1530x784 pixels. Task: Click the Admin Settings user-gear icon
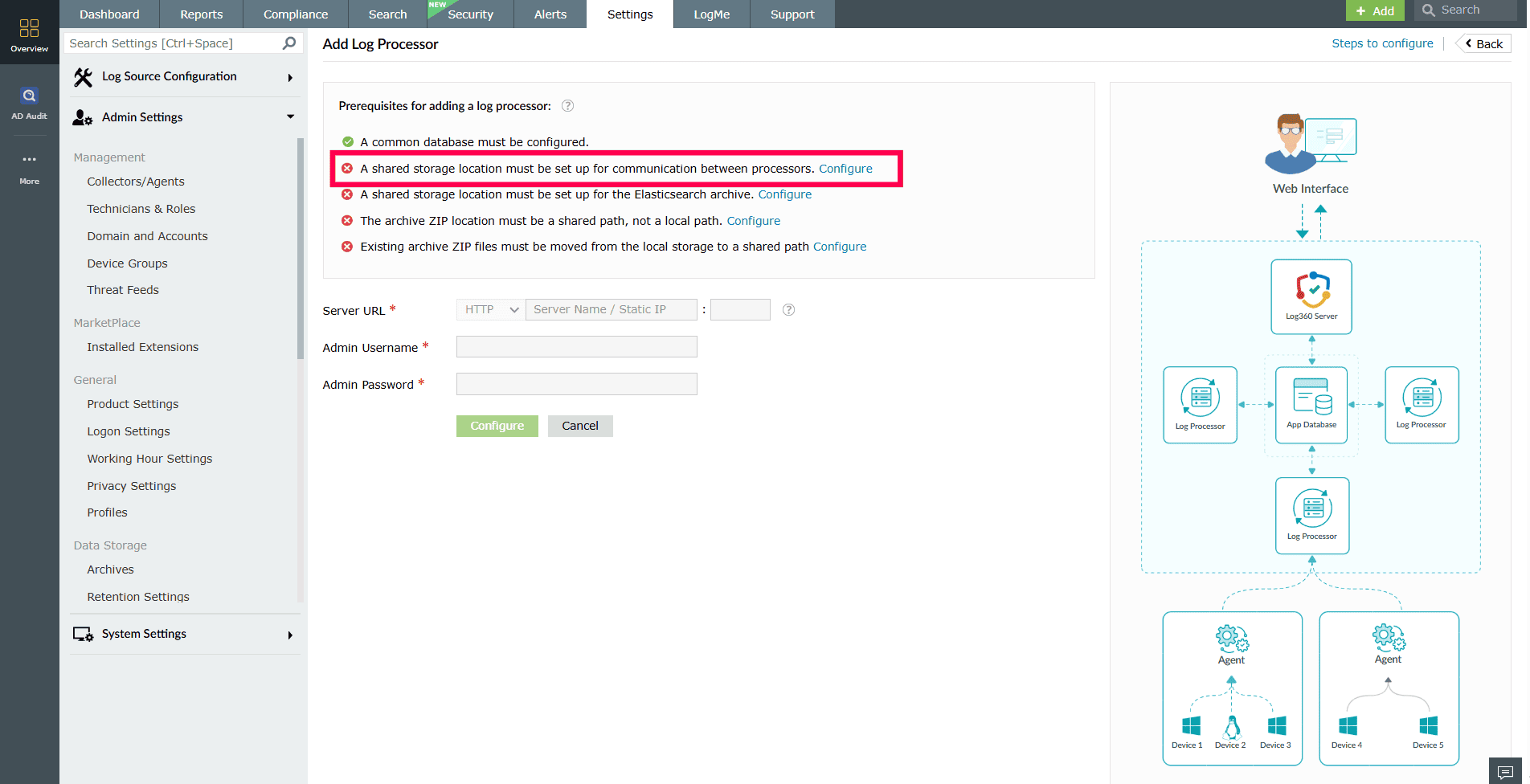[x=83, y=117]
